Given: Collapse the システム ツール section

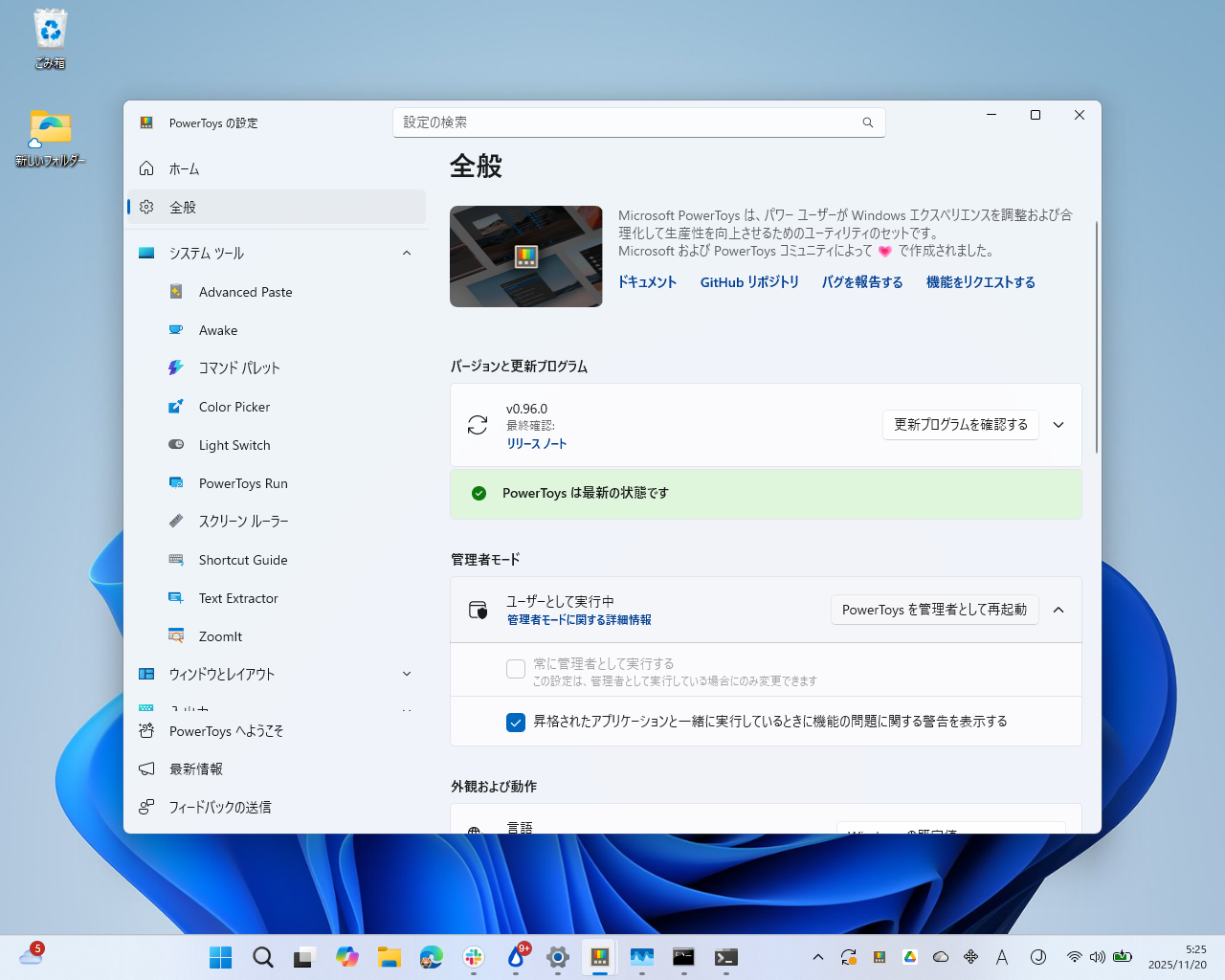Looking at the screenshot, I should (x=406, y=253).
